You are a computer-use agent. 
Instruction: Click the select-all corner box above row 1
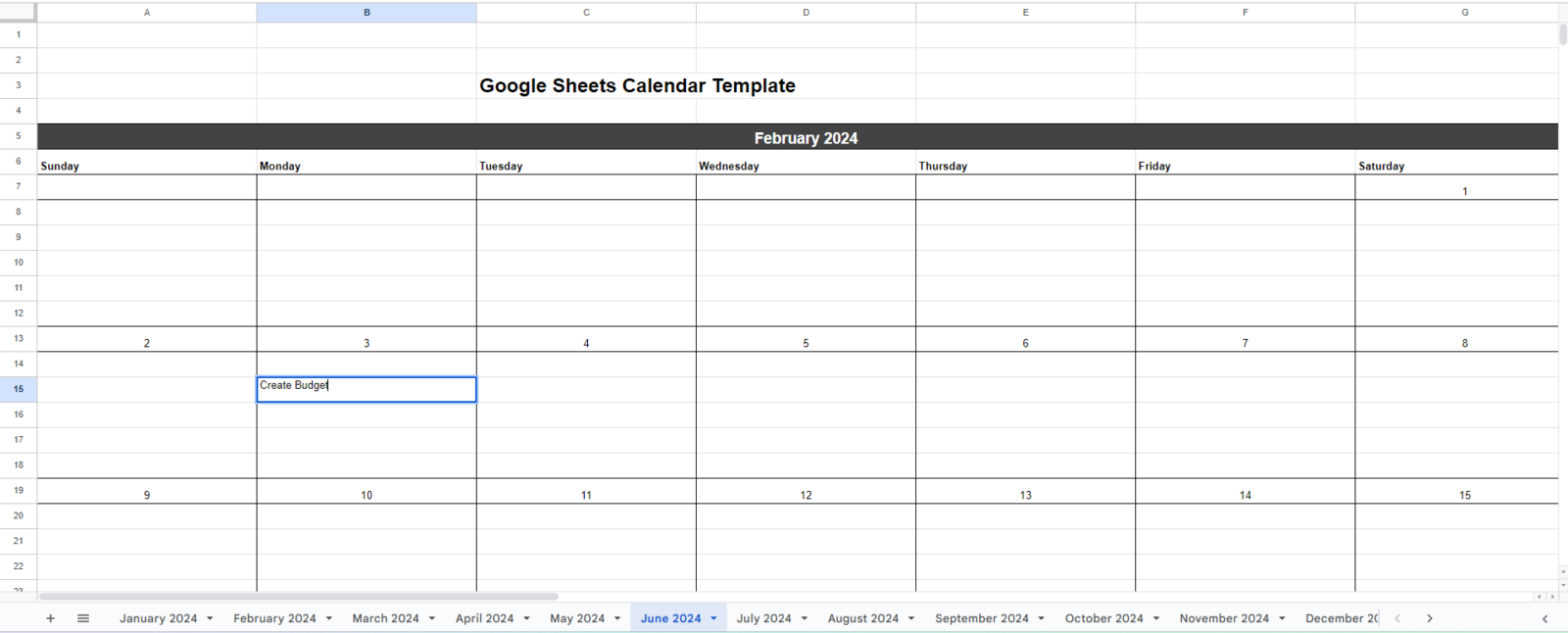[19, 13]
